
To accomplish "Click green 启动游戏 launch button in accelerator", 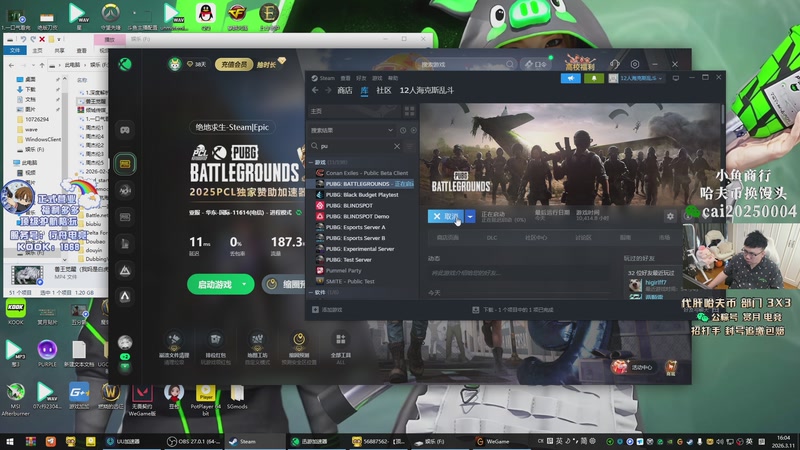I will (215, 285).
